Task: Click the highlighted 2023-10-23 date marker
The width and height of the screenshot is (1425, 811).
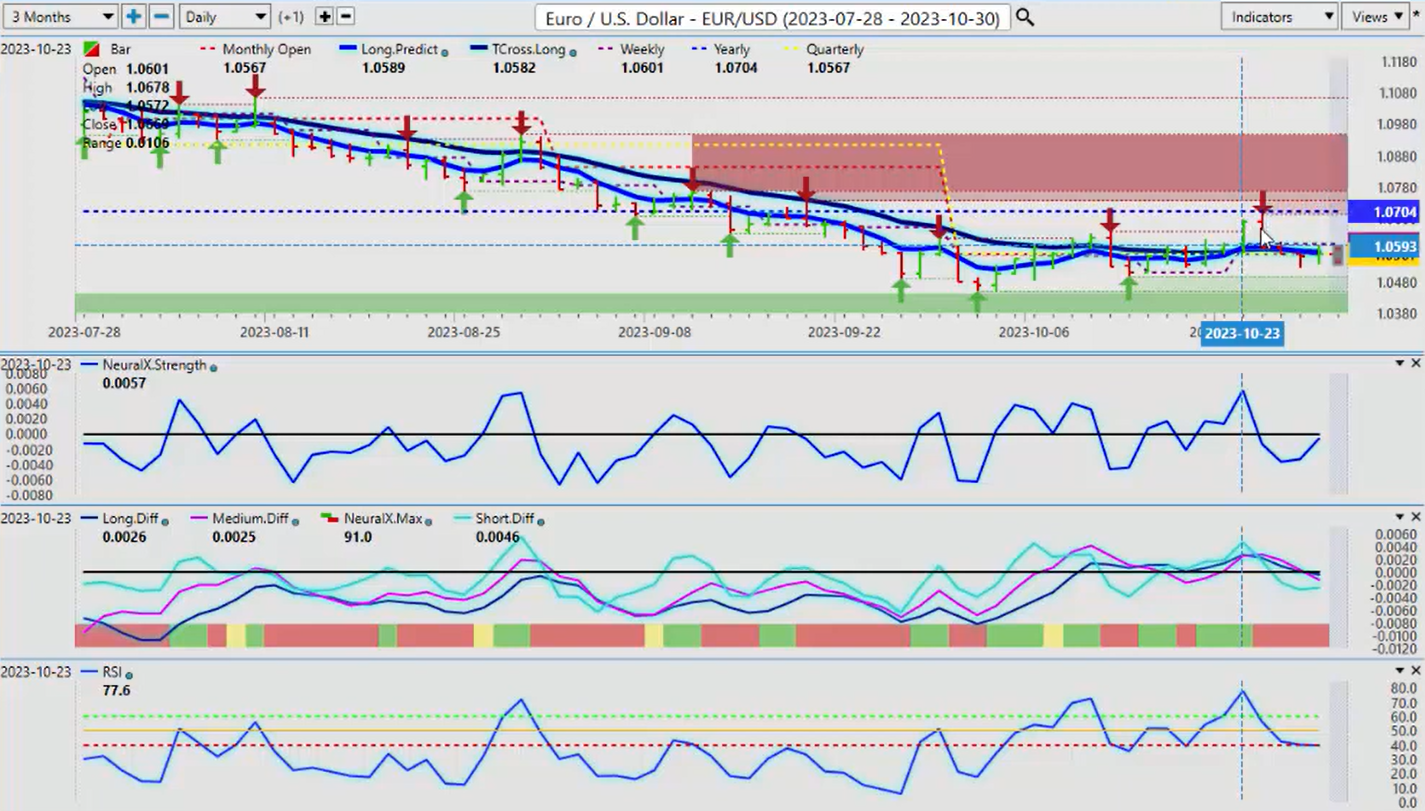Action: 1241,334
